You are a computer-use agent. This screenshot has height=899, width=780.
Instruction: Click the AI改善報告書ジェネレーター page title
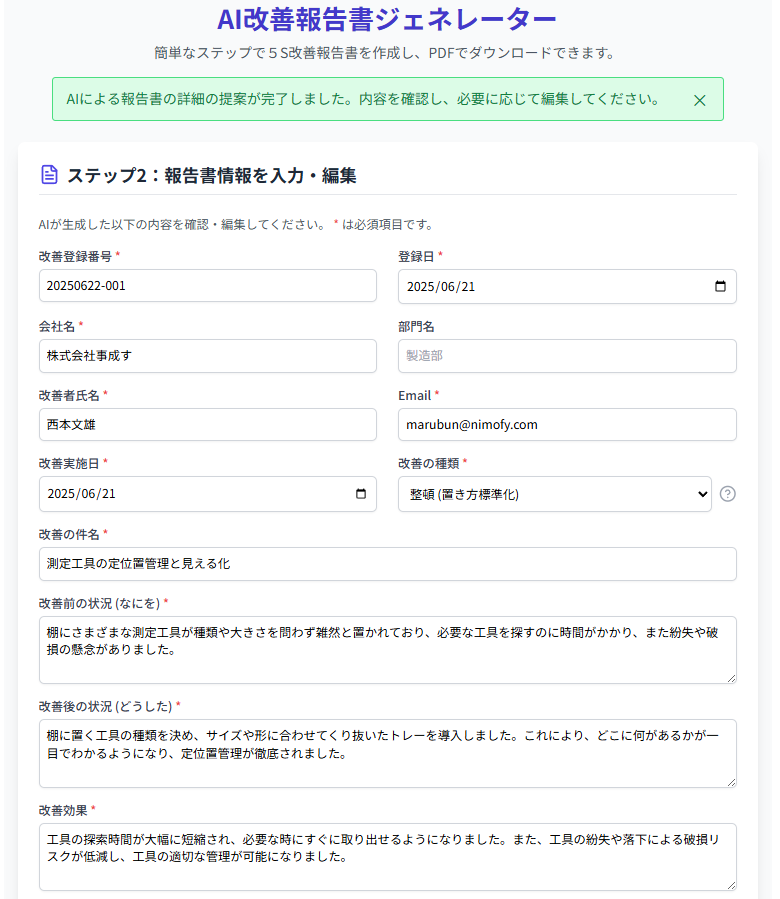[387, 19]
